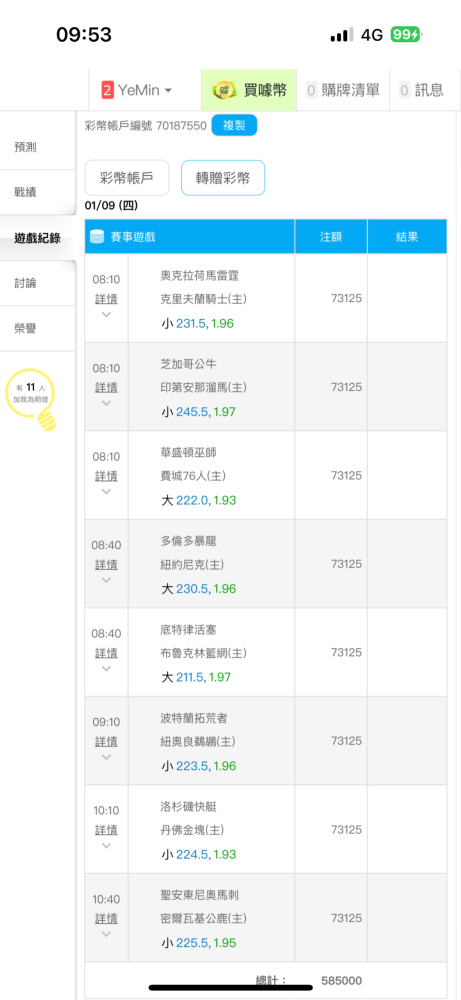Open the YeMin account dropdown

[x=136, y=91]
